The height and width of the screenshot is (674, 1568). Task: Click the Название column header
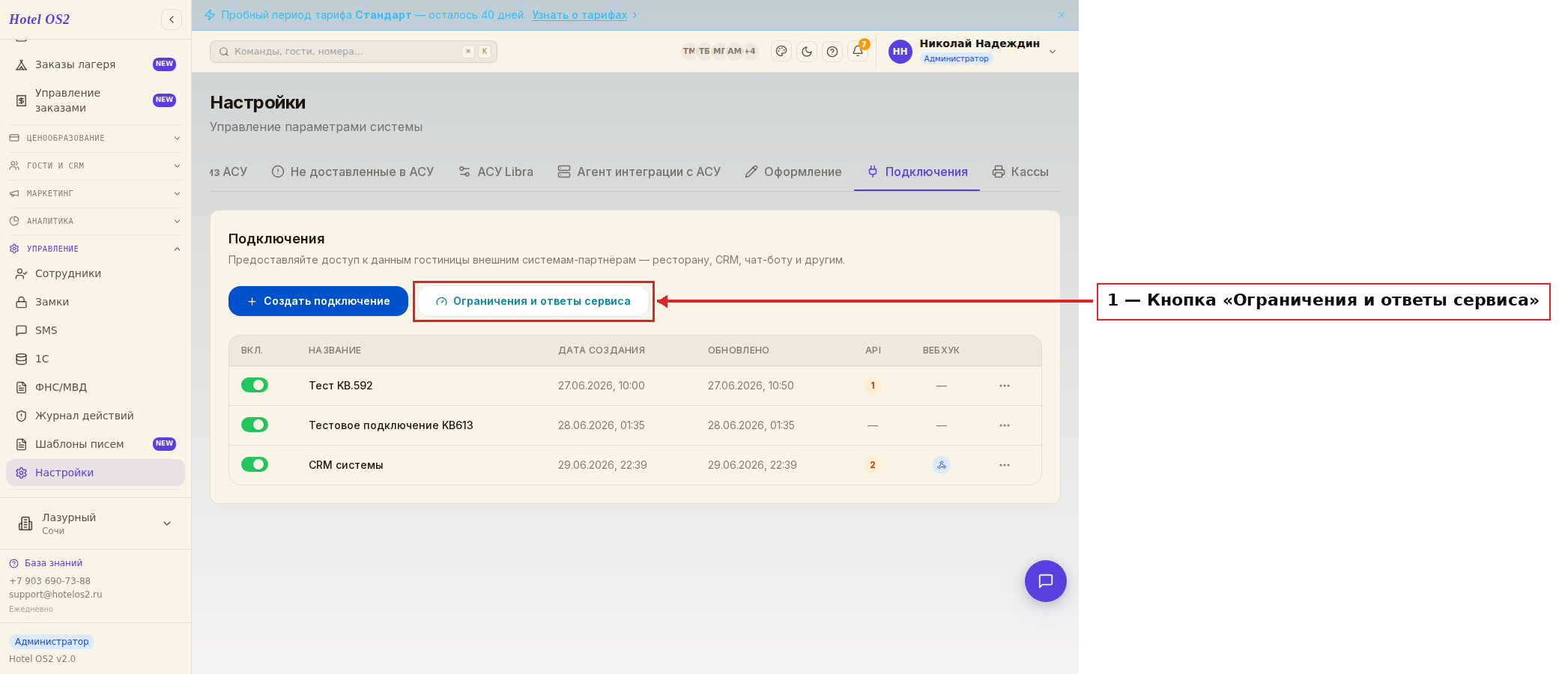335,350
